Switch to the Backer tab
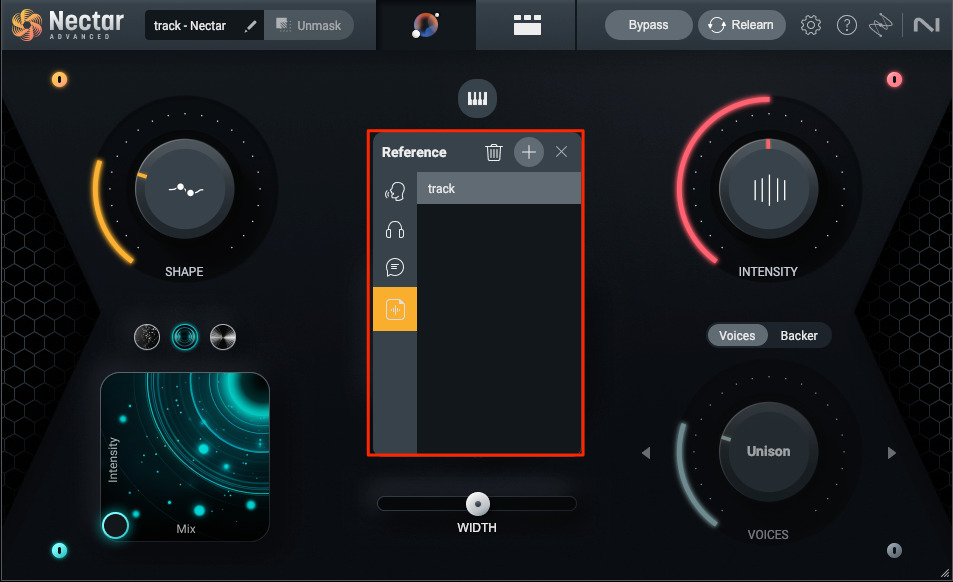953x582 pixels. coord(799,335)
